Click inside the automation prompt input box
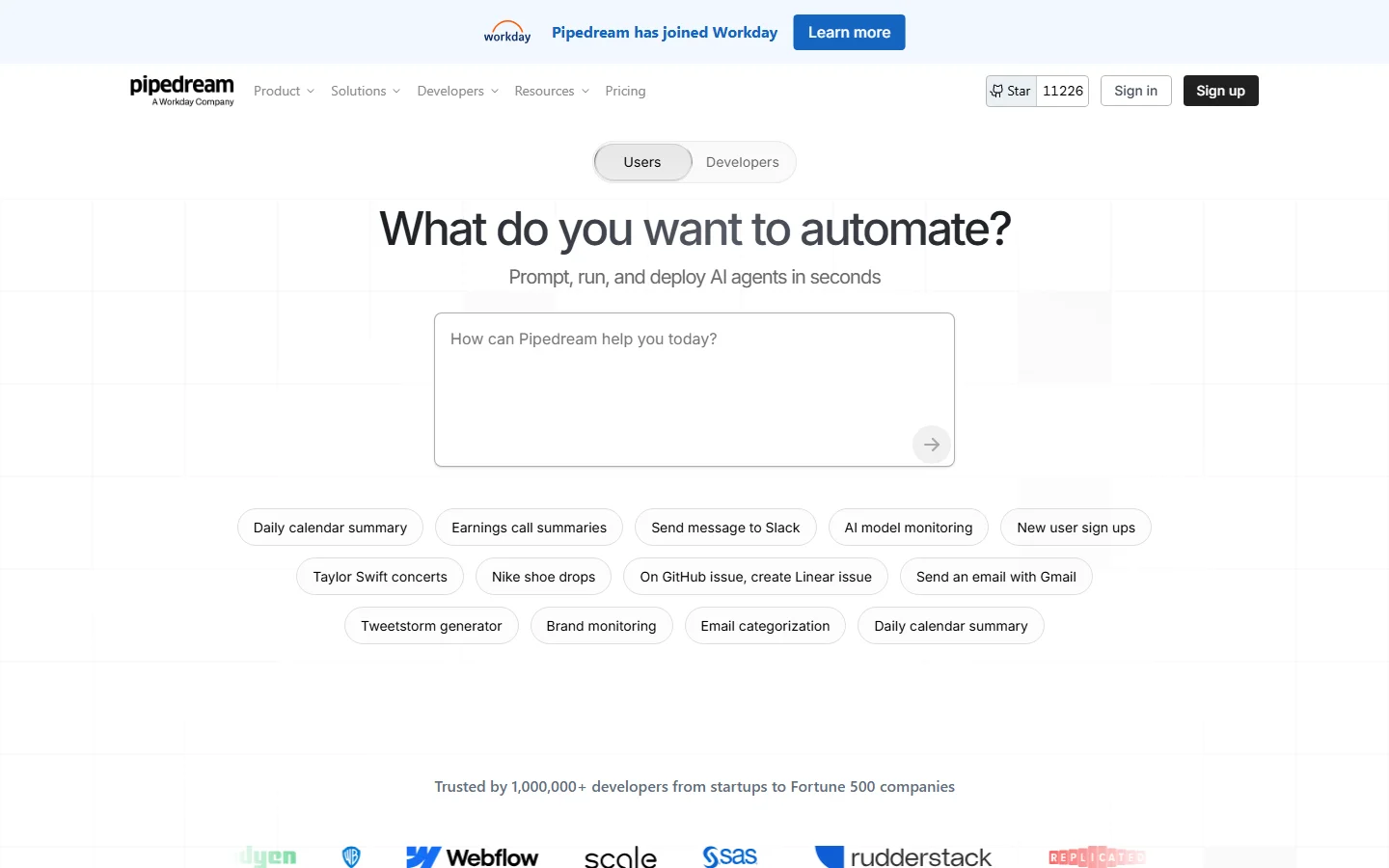This screenshot has width=1389, height=868. pos(694,386)
